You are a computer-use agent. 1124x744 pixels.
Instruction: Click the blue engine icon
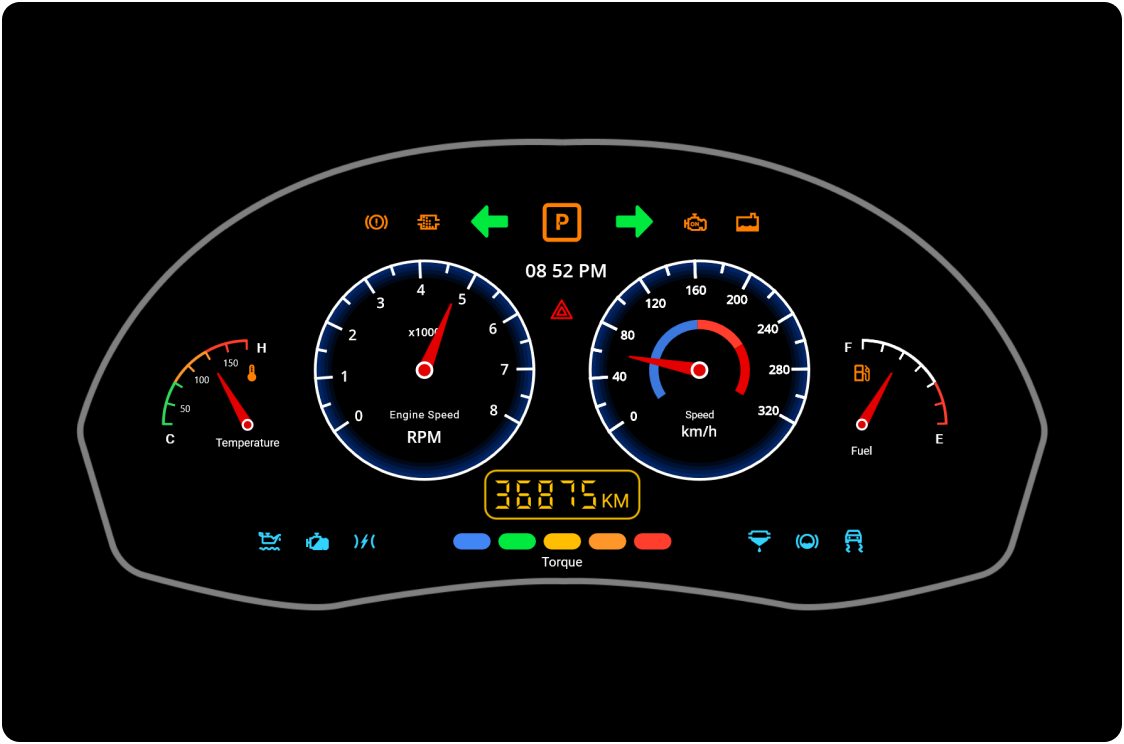317,542
